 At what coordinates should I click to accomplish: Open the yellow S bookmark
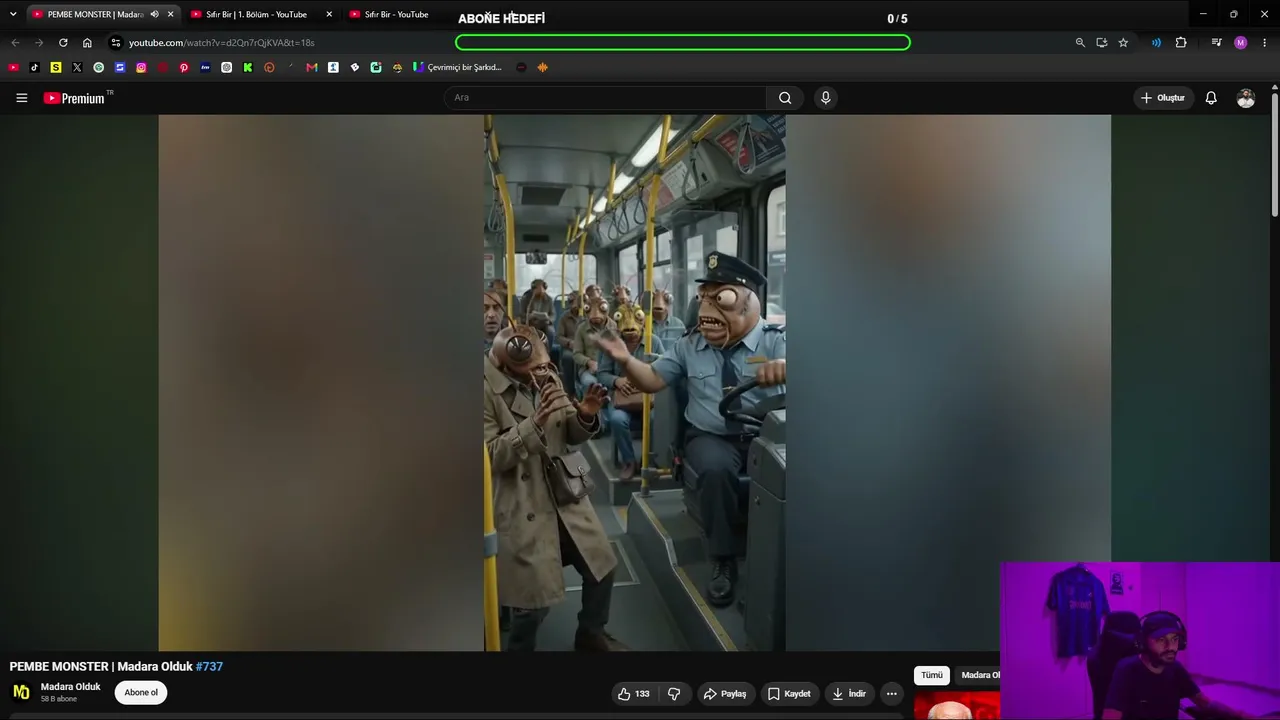(56, 67)
